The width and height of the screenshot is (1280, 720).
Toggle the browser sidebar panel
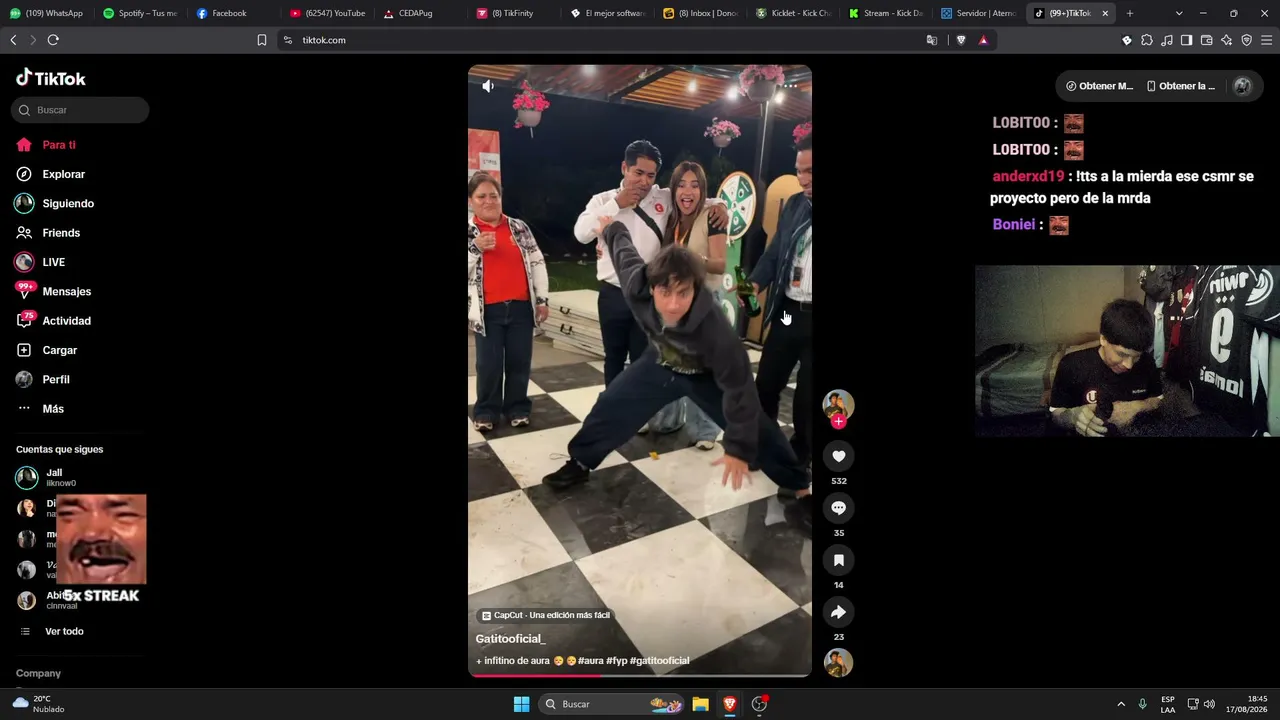[x=1186, y=40]
